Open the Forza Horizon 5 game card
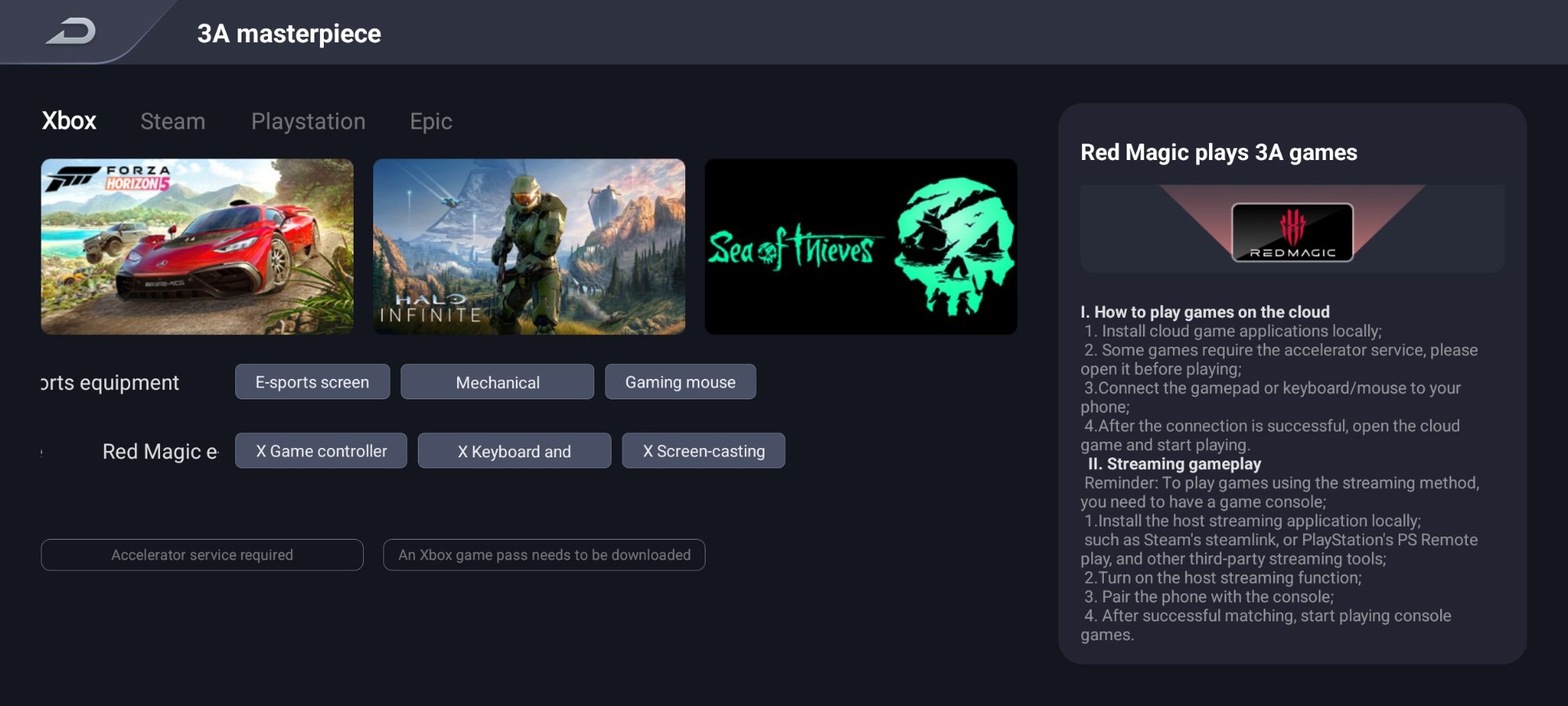The image size is (1568, 706). (198, 247)
